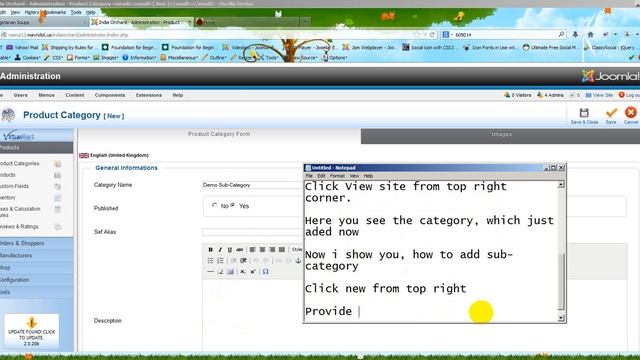Insert anchor using anchor icon

[x=298, y=260]
